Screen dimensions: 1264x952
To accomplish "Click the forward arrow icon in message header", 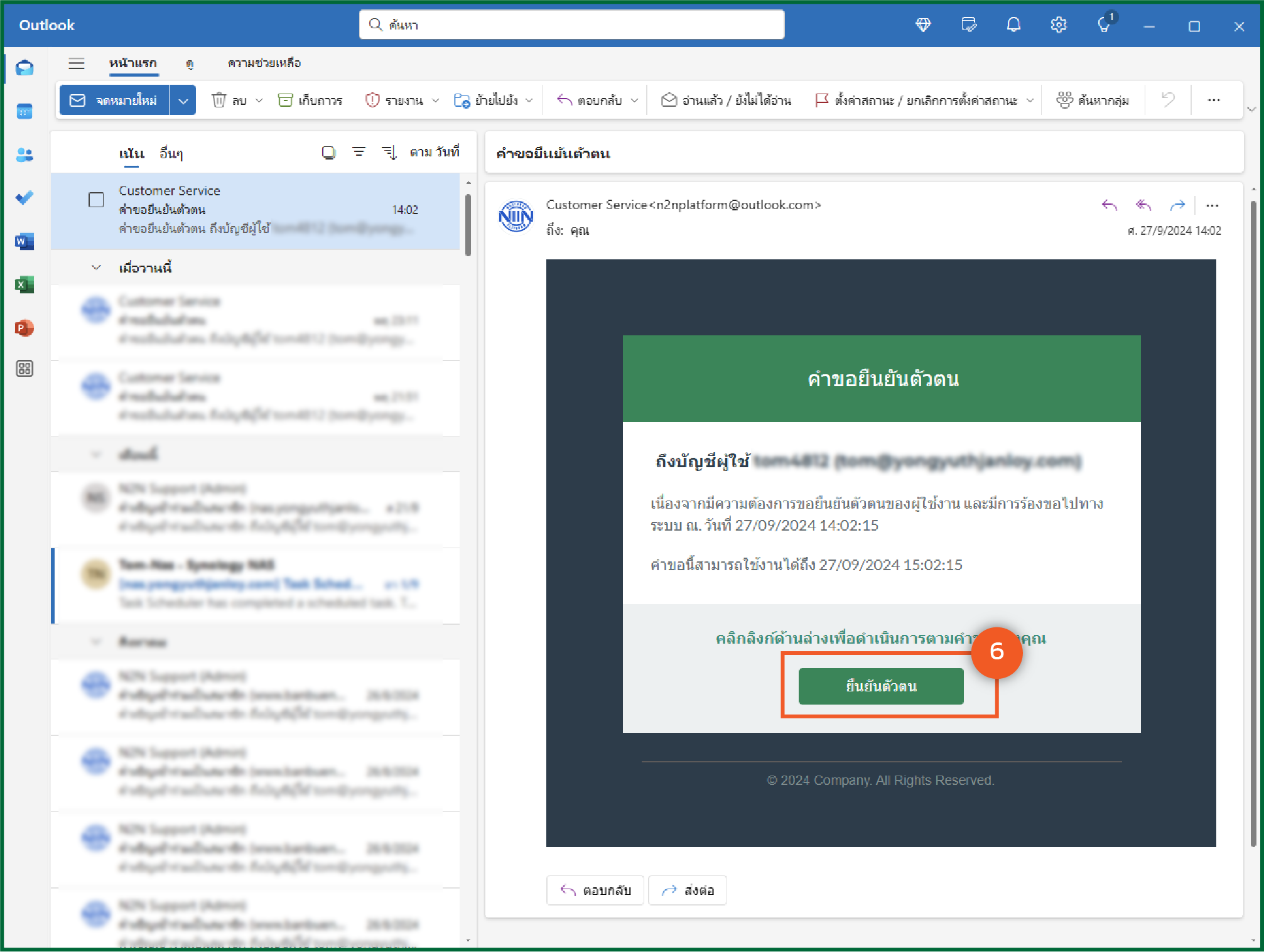I will (1177, 205).
